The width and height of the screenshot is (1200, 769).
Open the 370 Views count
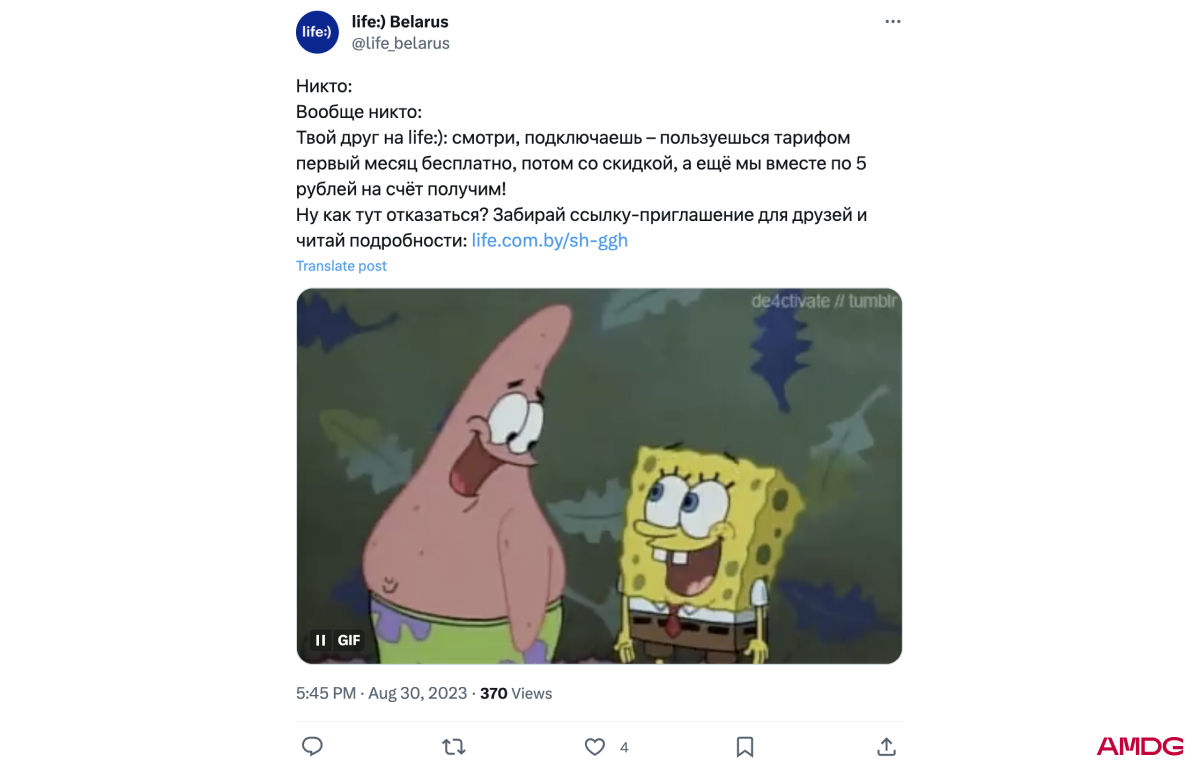coord(516,693)
